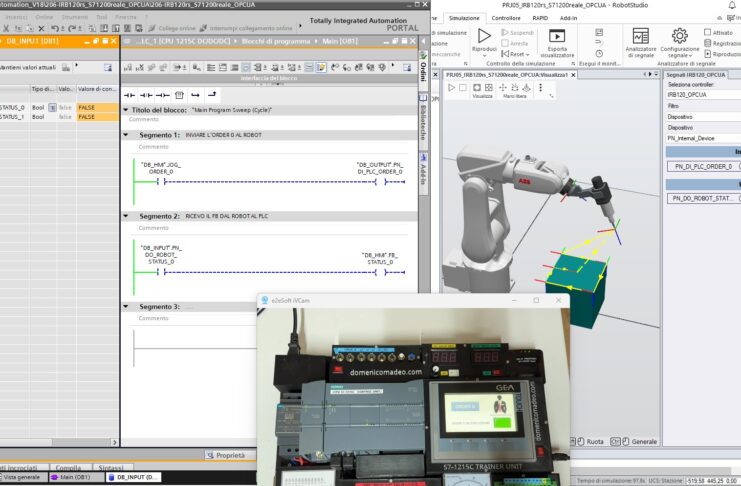Click the Suspendi button in RobotStudio ribbon
This screenshot has height=486, width=741.
coord(517,33)
